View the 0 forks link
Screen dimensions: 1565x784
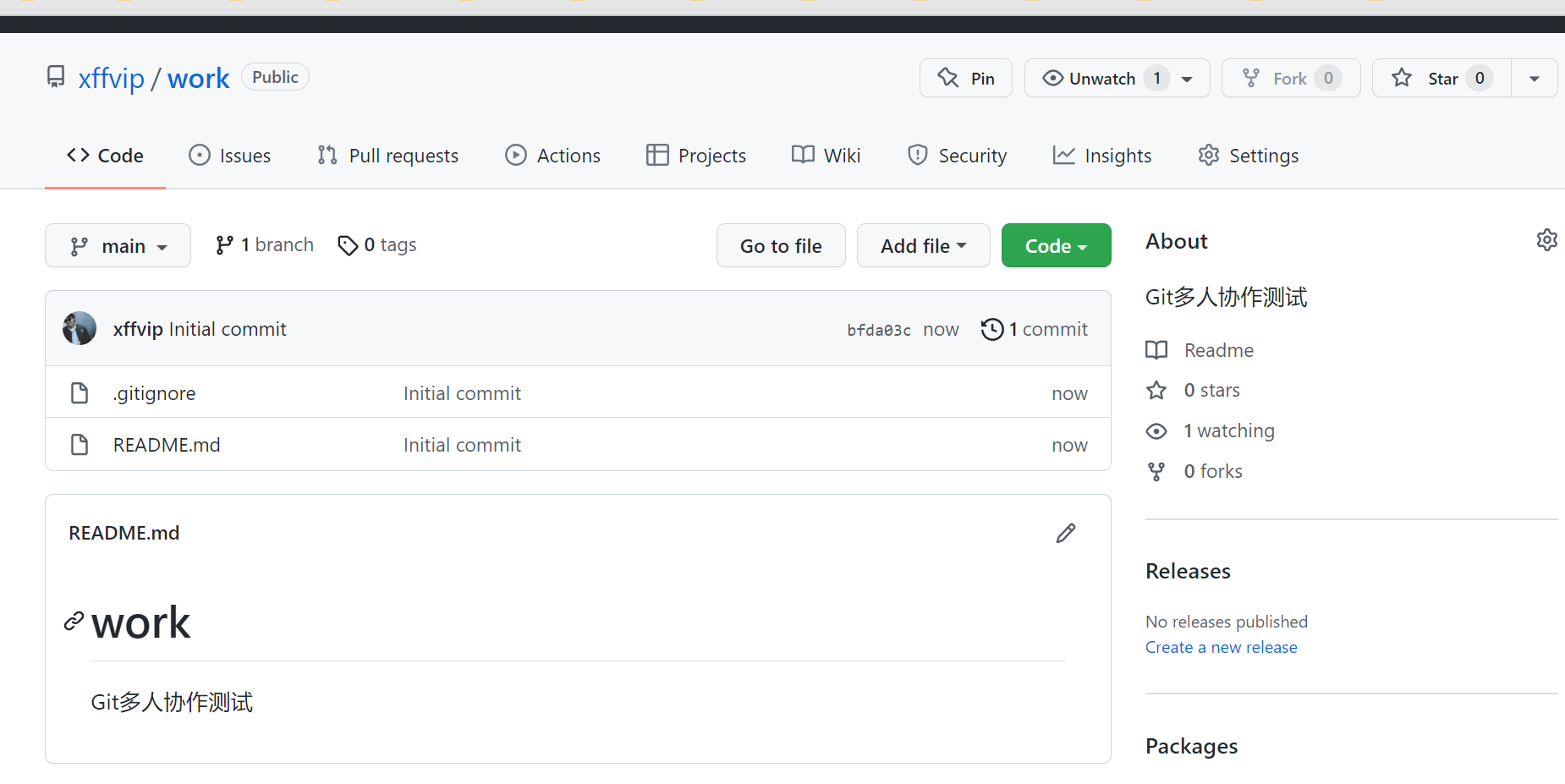click(x=1213, y=471)
